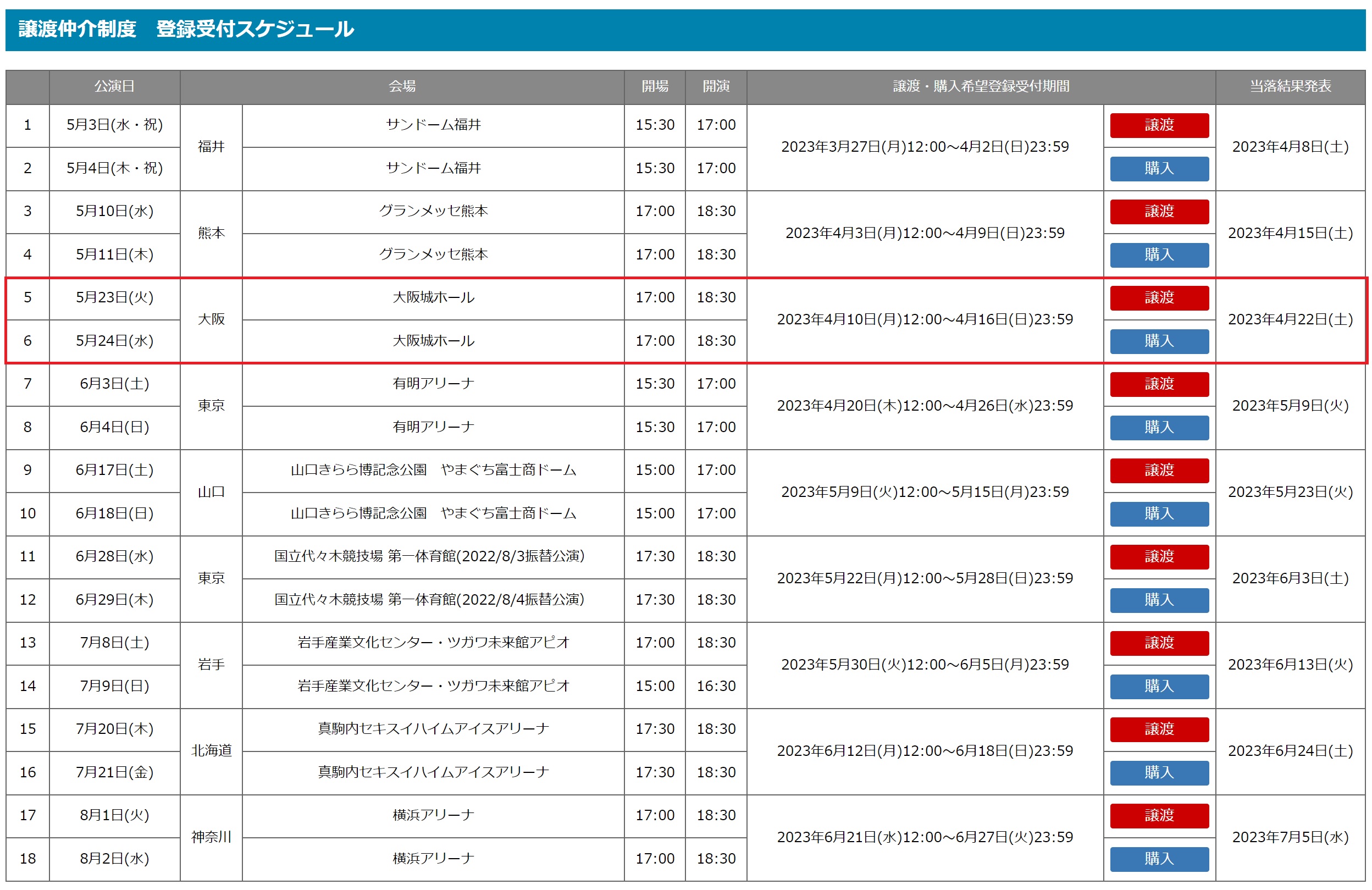Click result date 2023年5月9日(火)
Image resolution: width=1372 pixels, height=890 pixels.
pyautogui.click(x=1290, y=406)
